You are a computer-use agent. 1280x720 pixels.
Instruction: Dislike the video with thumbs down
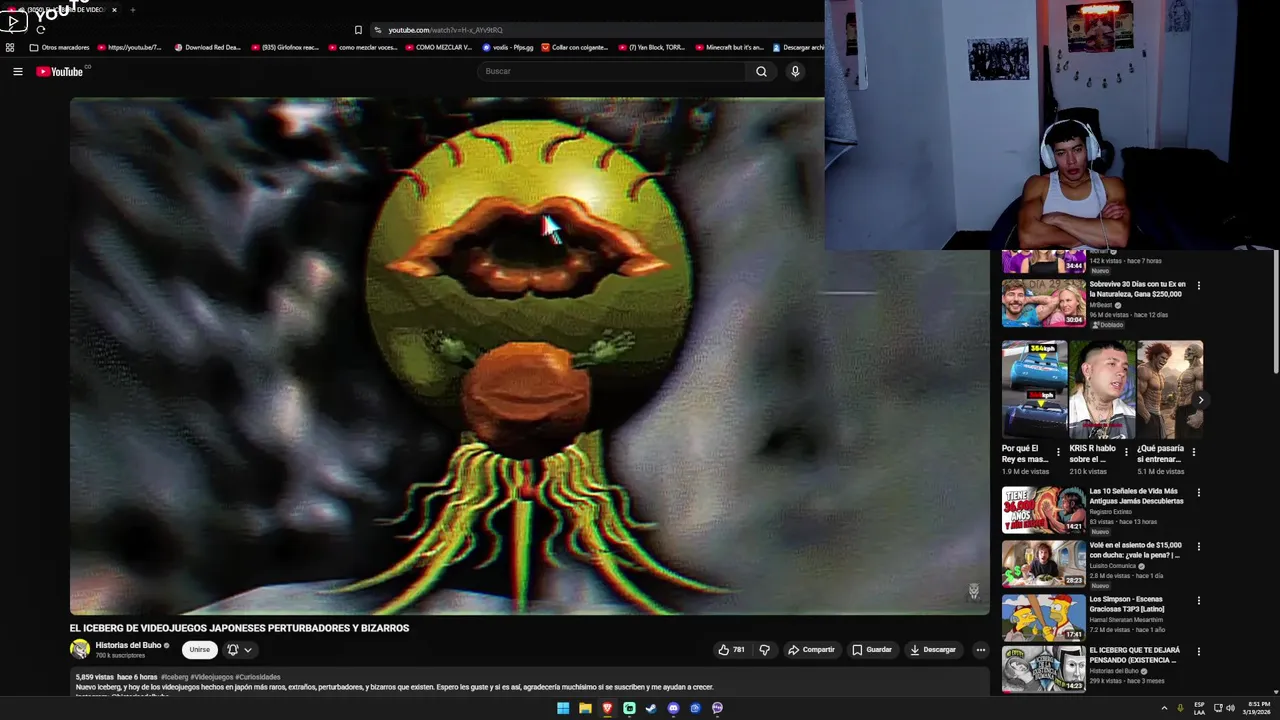click(765, 650)
